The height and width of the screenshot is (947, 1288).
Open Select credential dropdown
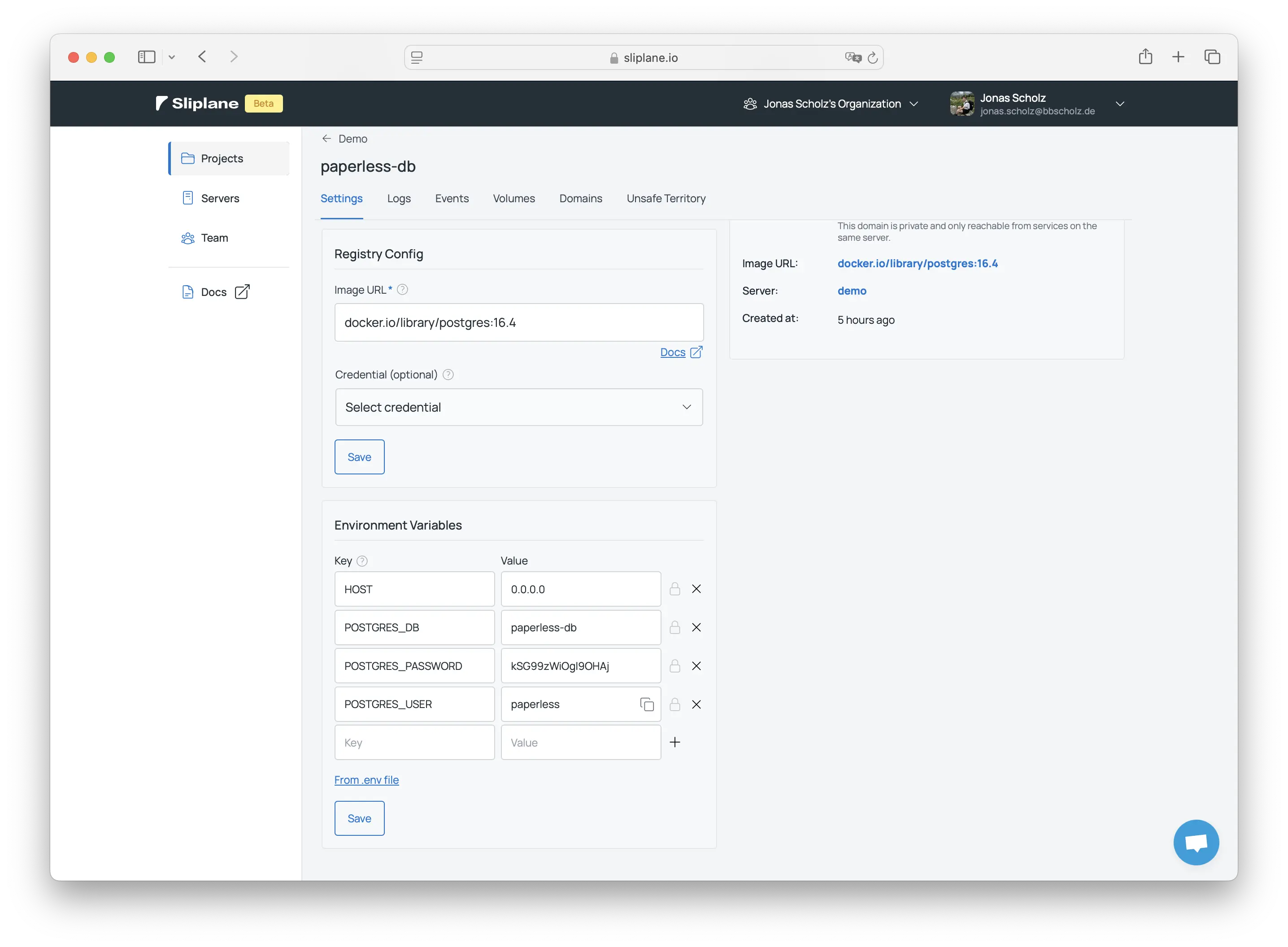(519, 407)
